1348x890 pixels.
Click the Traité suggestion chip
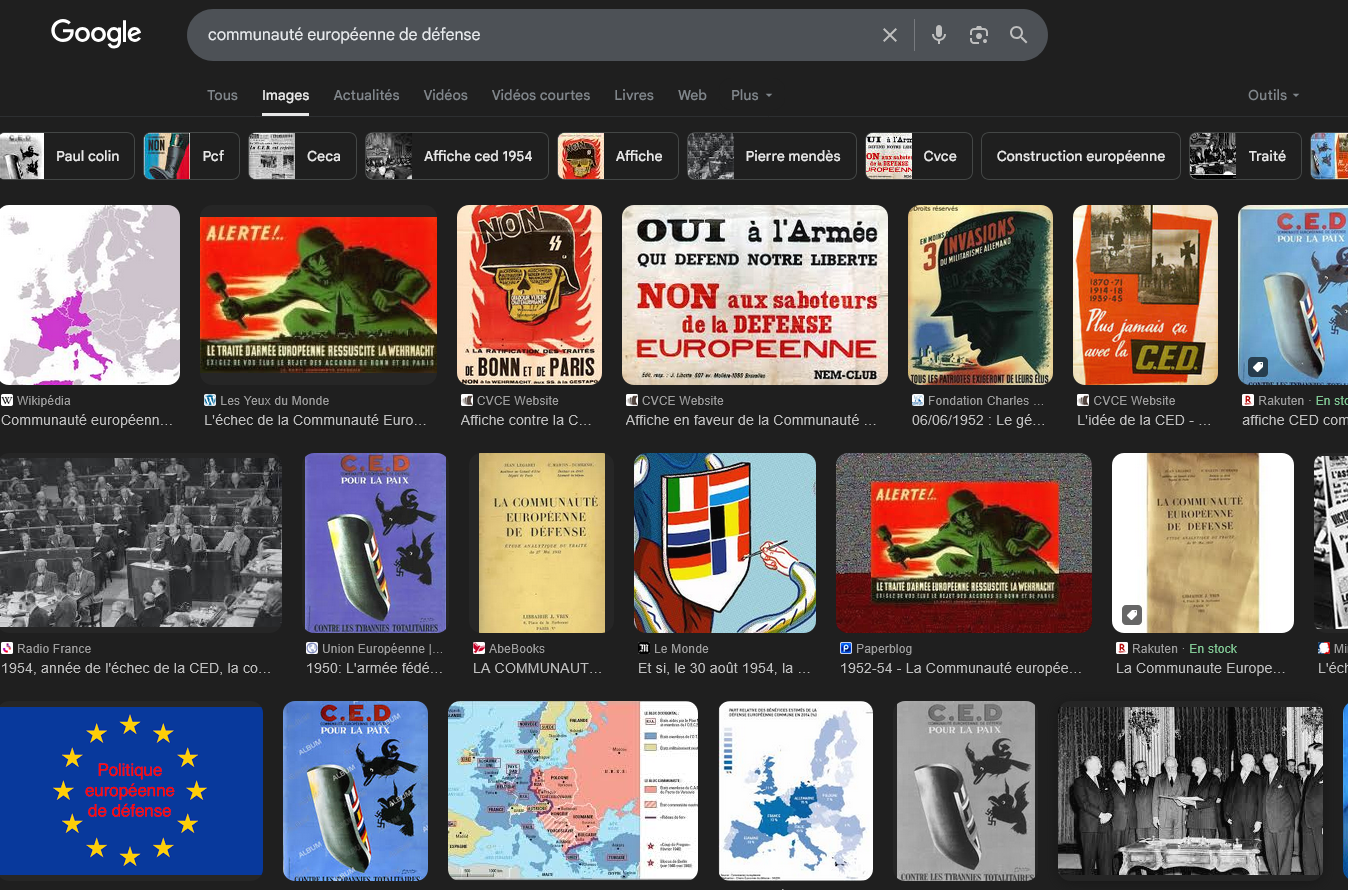tap(1245, 156)
